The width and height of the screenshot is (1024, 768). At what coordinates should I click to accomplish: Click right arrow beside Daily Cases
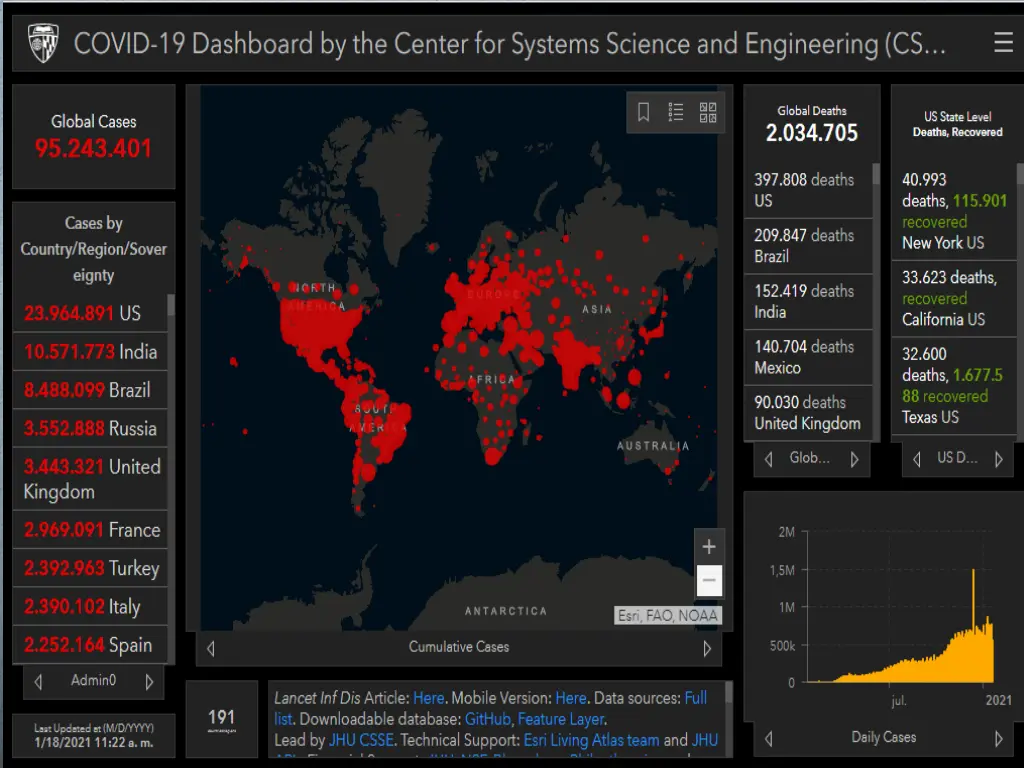pos(999,739)
